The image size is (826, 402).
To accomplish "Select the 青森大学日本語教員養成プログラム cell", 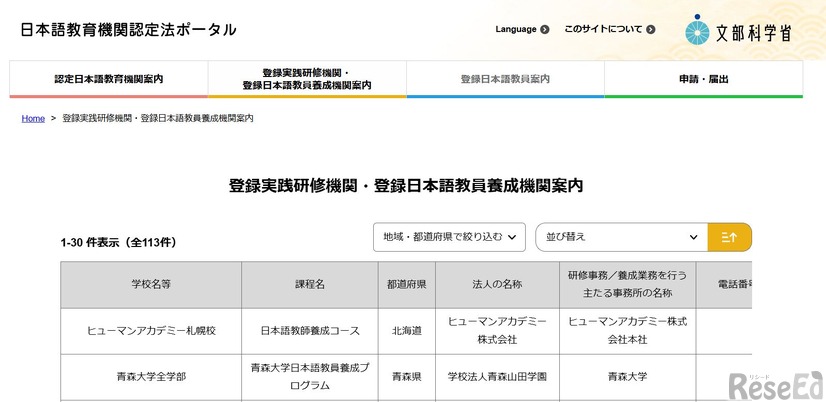I will (x=310, y=377).
